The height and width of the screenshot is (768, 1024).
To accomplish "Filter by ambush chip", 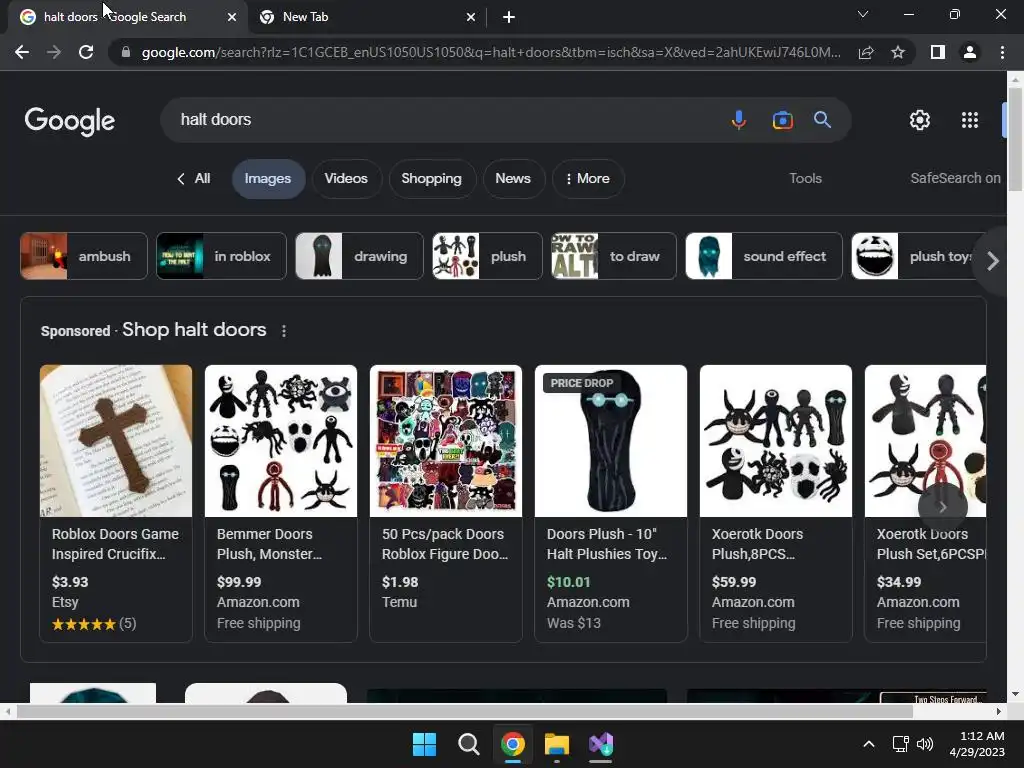I will [84, 256].
